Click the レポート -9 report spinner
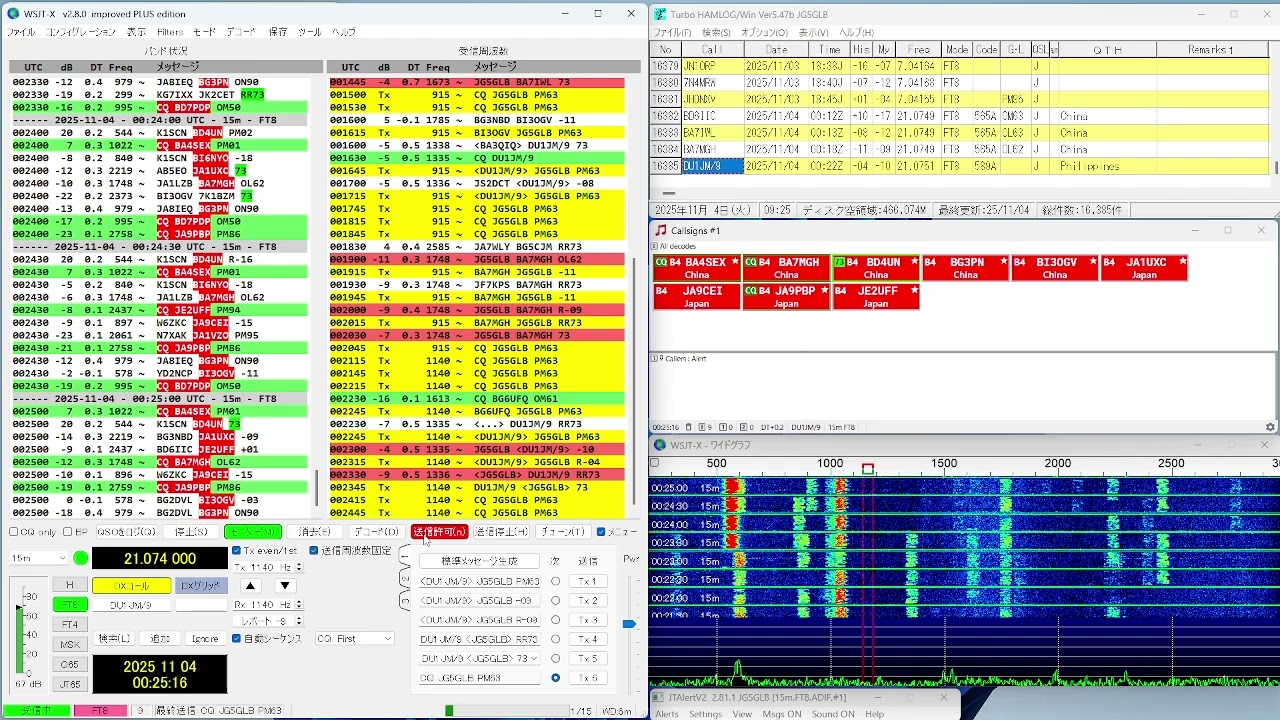 pyautogui.click(x=267, y=621)
